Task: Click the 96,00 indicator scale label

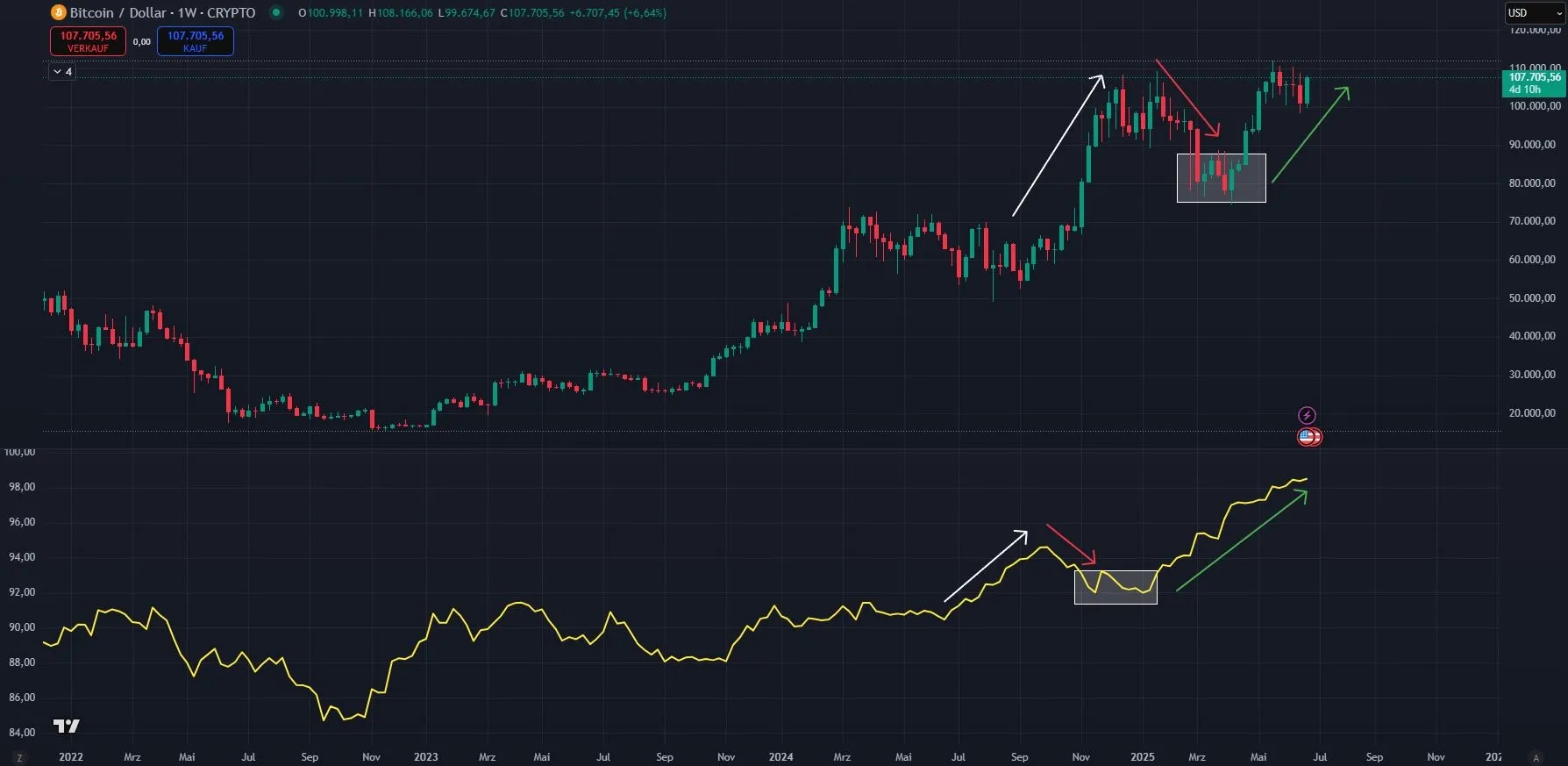Action: tap(22, 522)
